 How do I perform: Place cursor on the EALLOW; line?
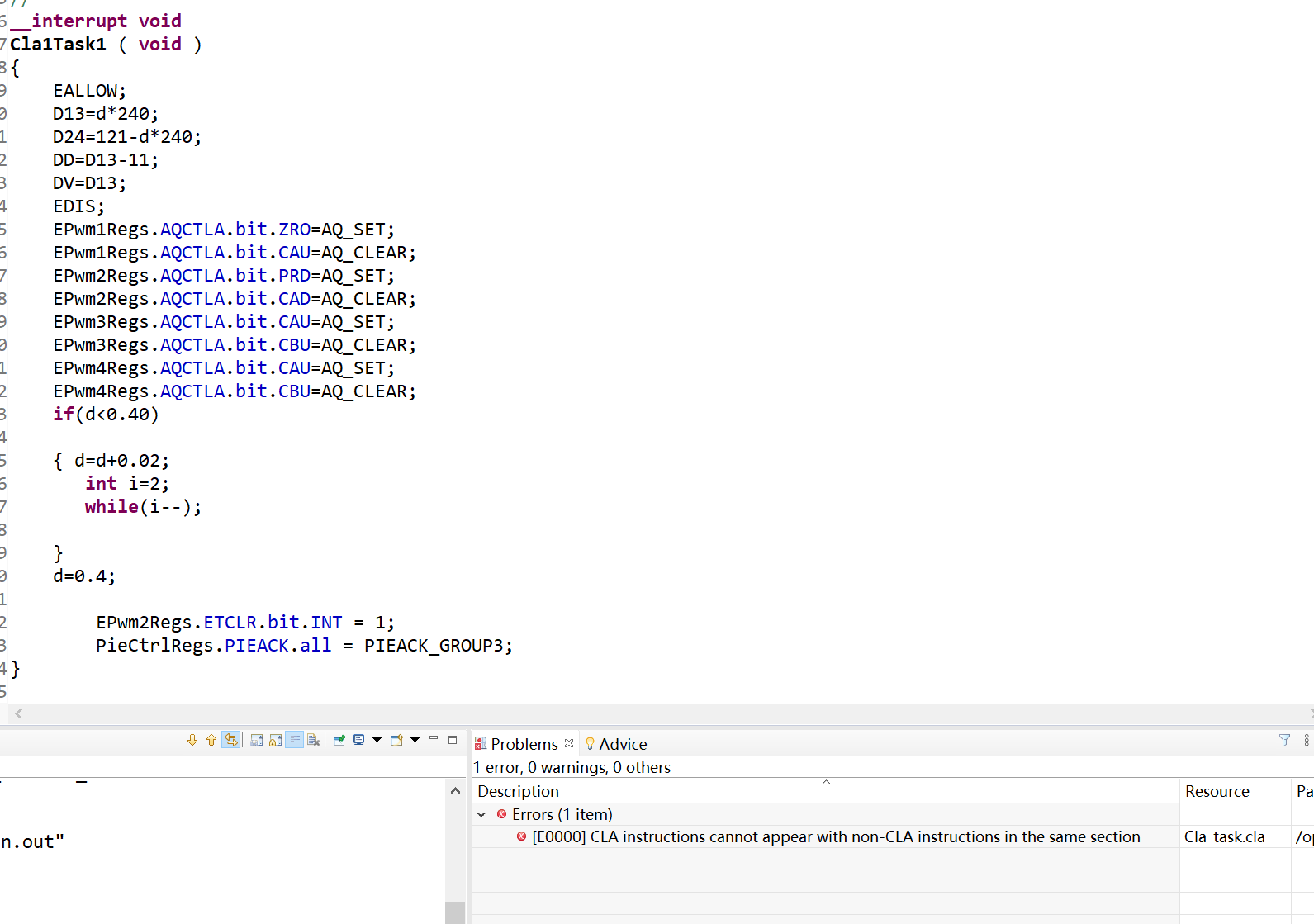coord(90,91)
